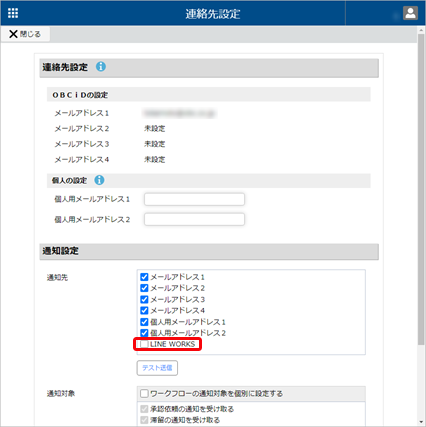Click the scrollbar down arrow
Screen dimensions: 426x427
(421, 422)
